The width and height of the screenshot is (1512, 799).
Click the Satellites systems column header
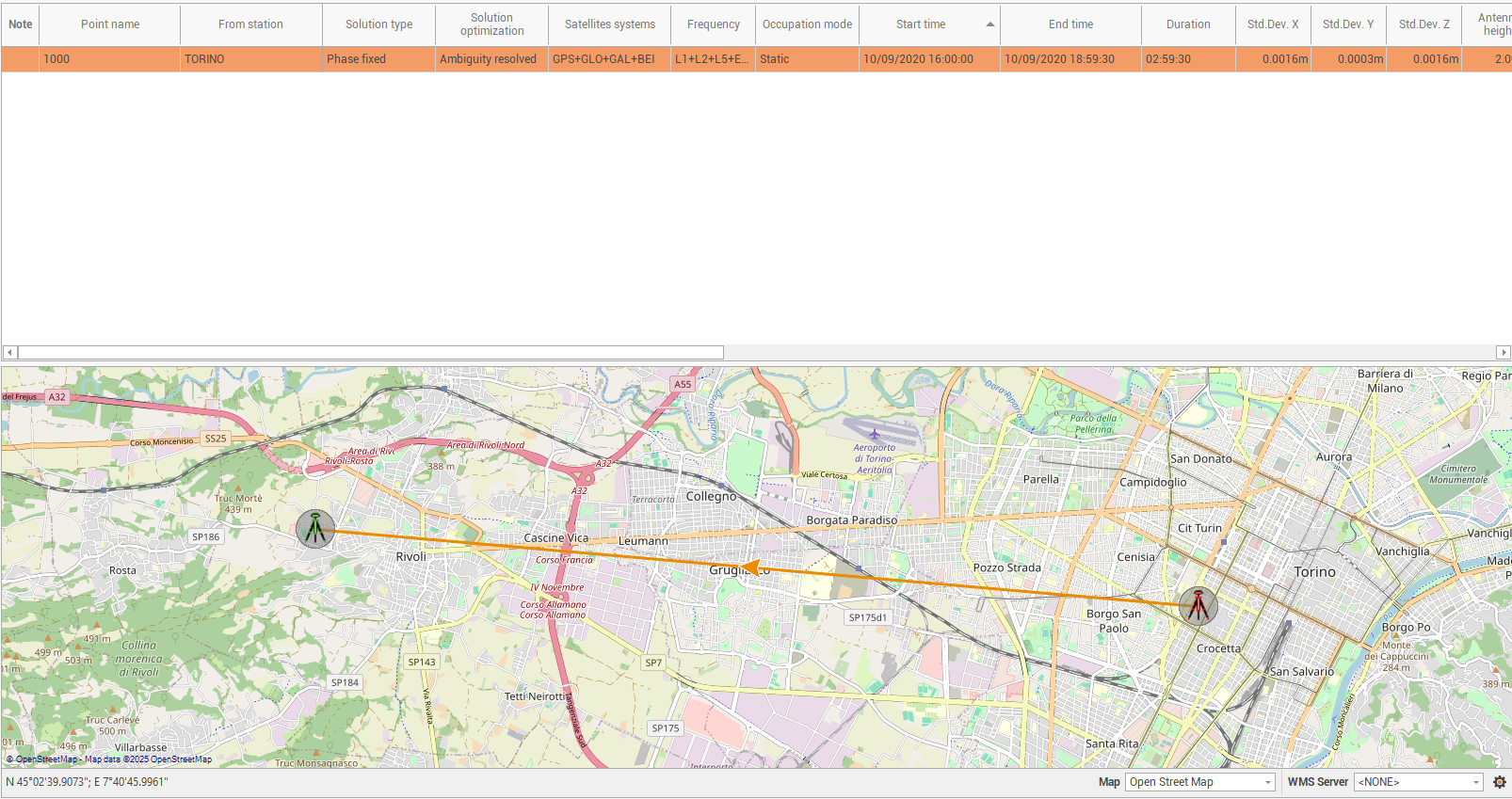pyautogui.click(x=609, y=24)
